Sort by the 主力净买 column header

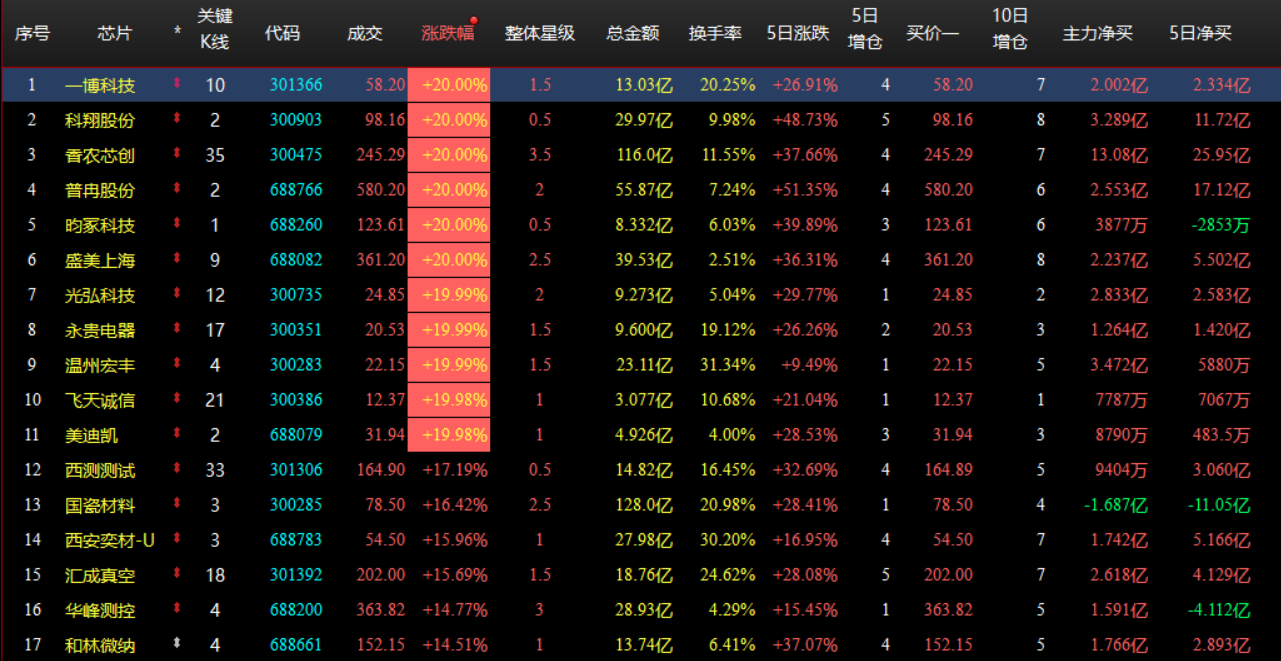coord(1097,32)
